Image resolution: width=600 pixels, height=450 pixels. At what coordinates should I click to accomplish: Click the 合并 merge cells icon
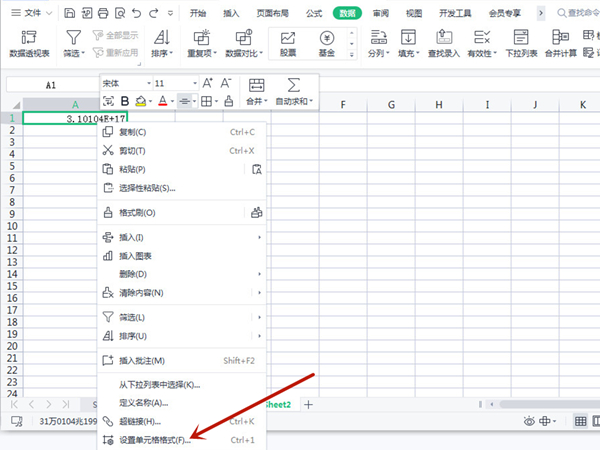[x=256, y=85]
